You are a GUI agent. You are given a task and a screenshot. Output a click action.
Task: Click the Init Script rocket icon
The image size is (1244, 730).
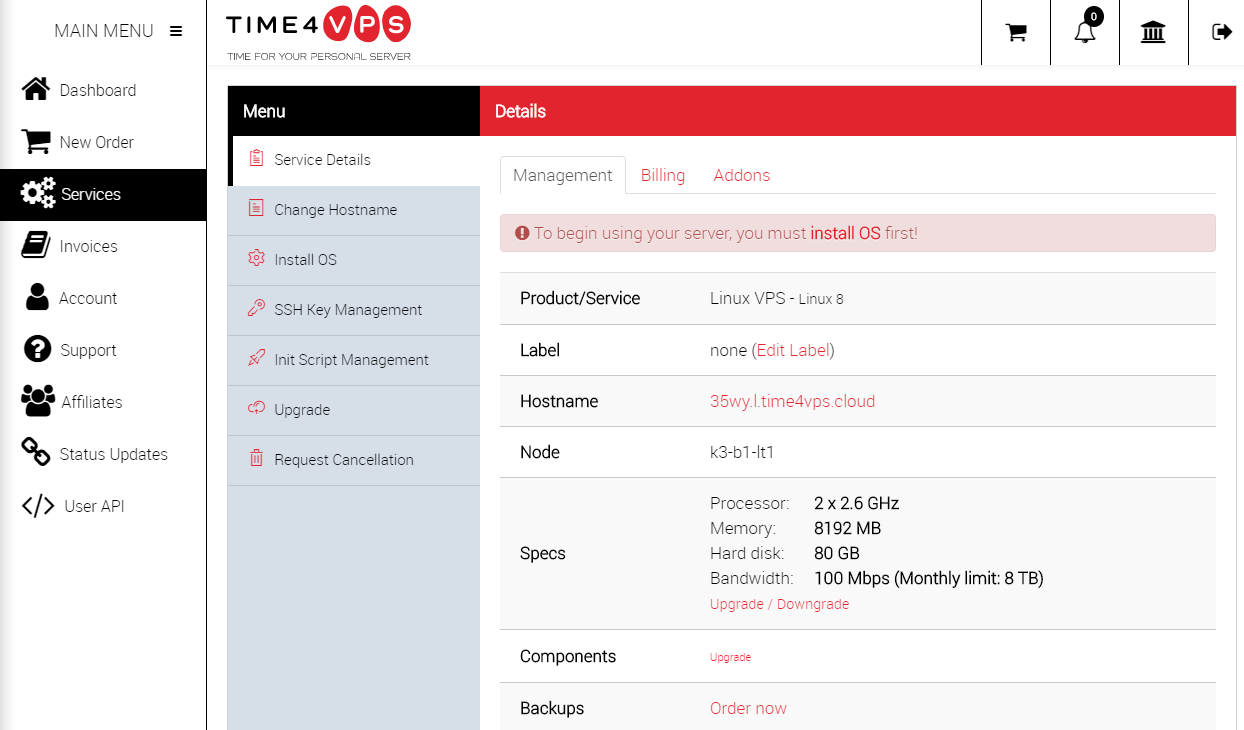tap(256, 359)
